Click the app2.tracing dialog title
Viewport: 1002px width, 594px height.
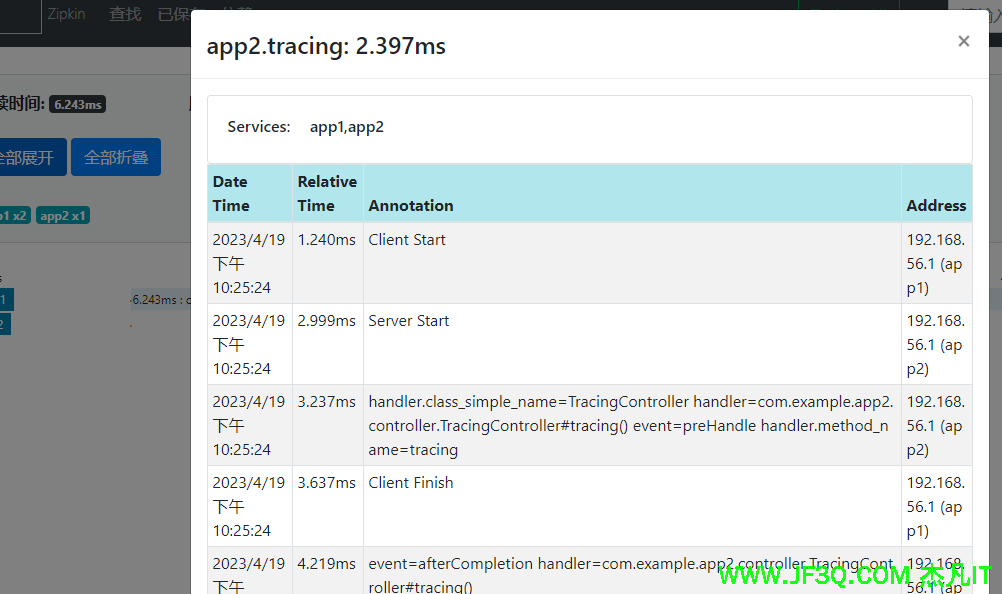(326, 46)
